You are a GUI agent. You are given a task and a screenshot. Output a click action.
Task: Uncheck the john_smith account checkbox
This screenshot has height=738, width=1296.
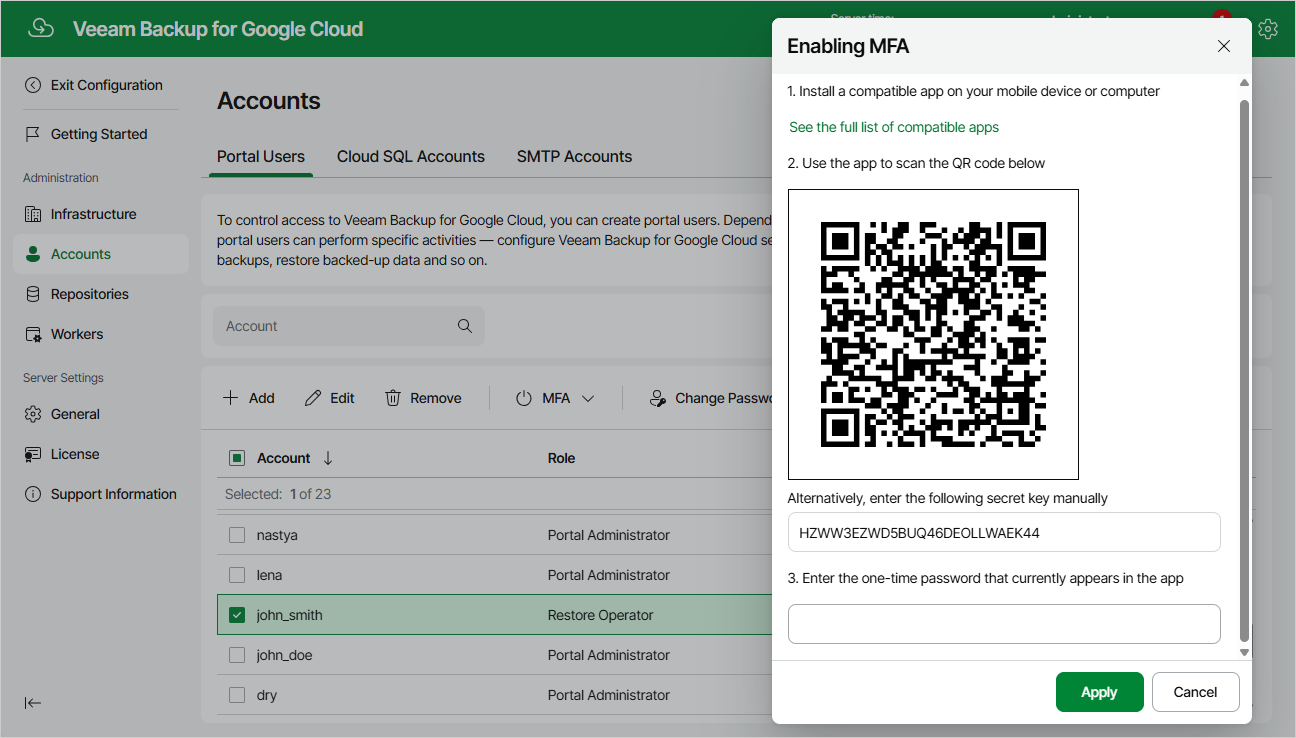click(237, 615)
